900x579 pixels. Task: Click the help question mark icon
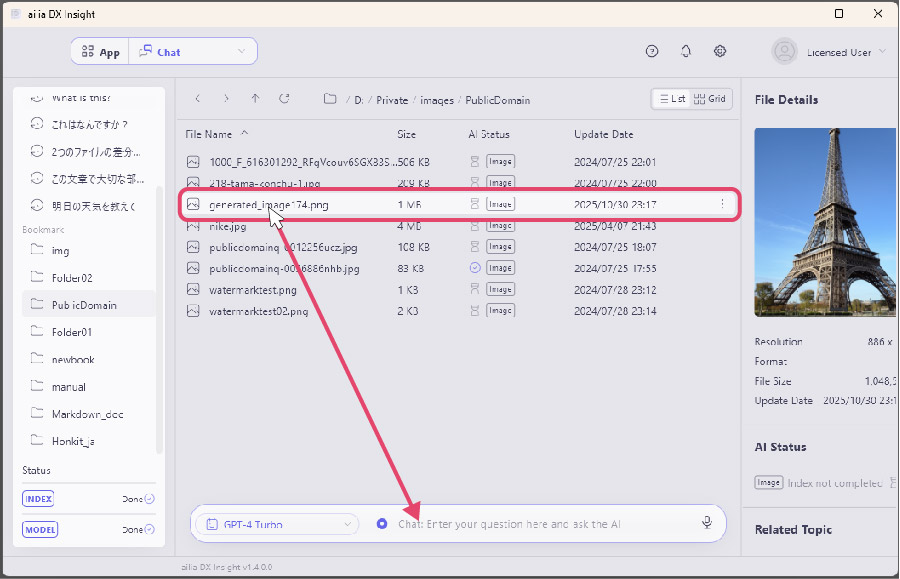(x=652, y=52)
